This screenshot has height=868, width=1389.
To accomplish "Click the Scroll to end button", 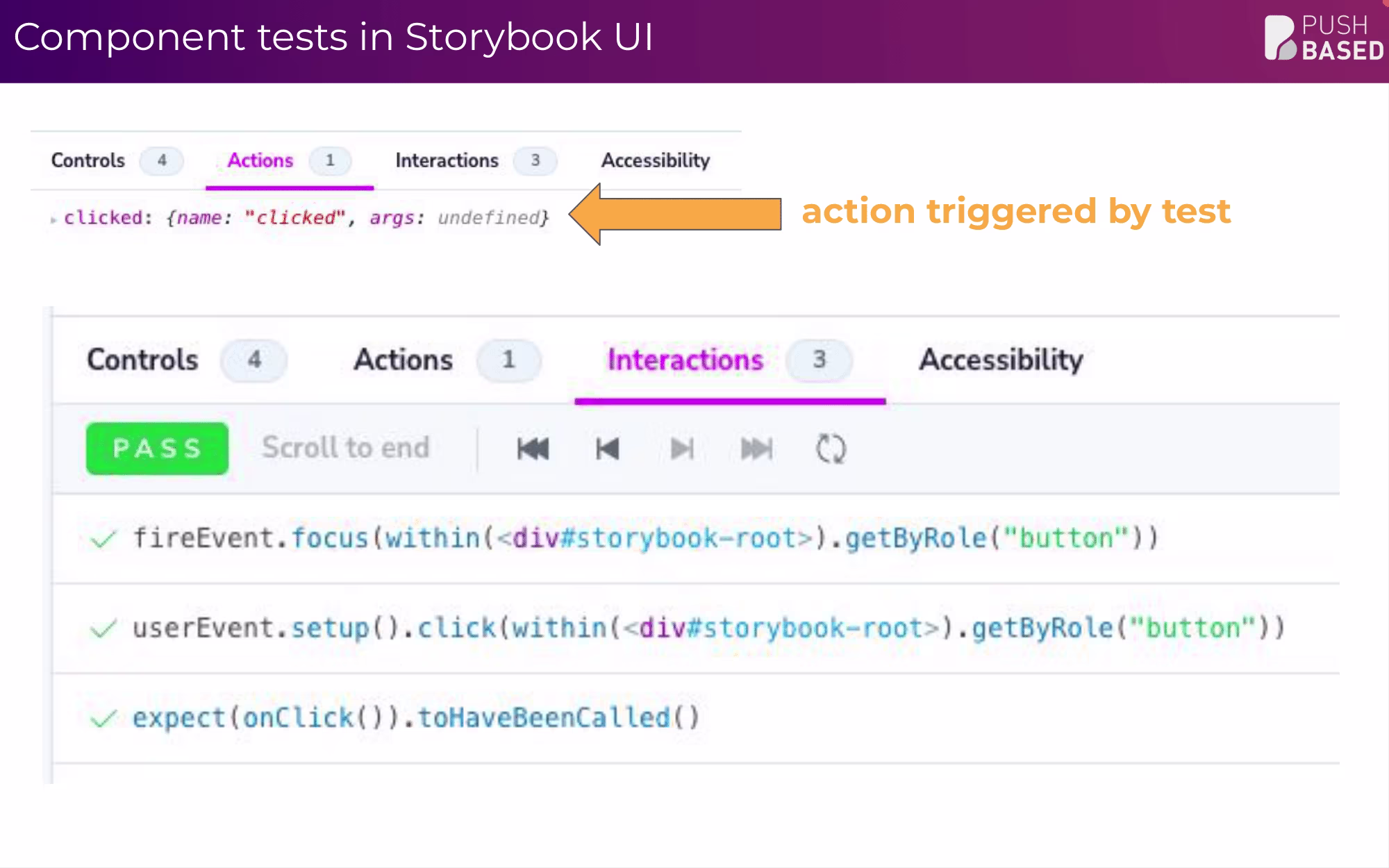I will [345, 448].
